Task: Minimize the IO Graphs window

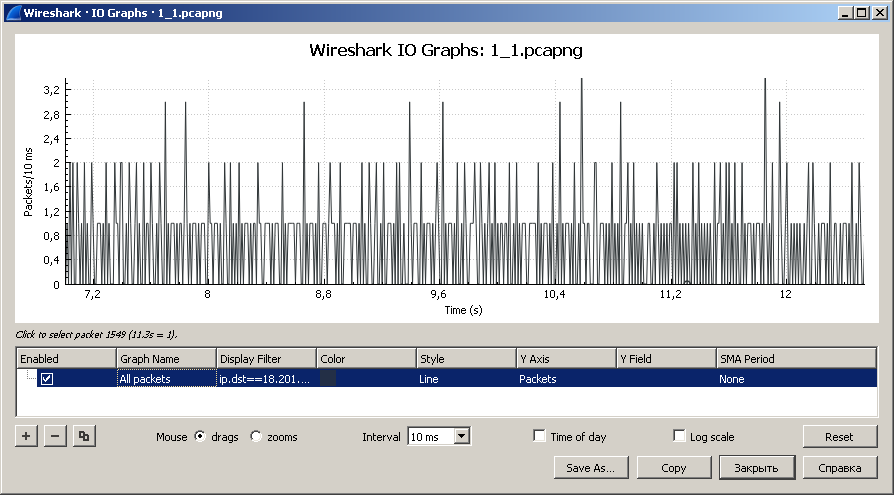Action: click(x=845, y=13)
